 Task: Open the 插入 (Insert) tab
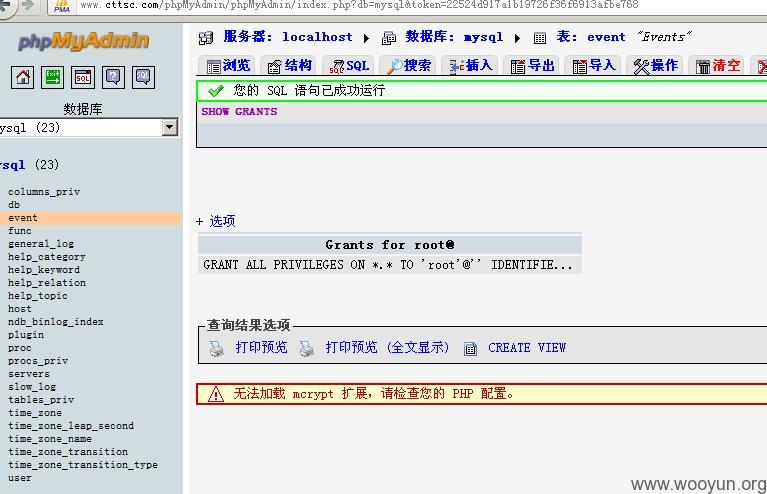click(471, 66)
